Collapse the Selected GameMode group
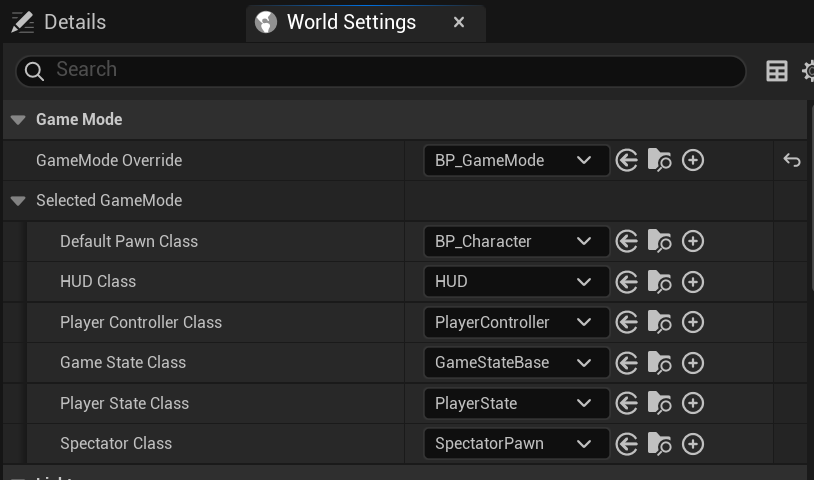Viewport: 814px width, 480px height. coord(18,201)
